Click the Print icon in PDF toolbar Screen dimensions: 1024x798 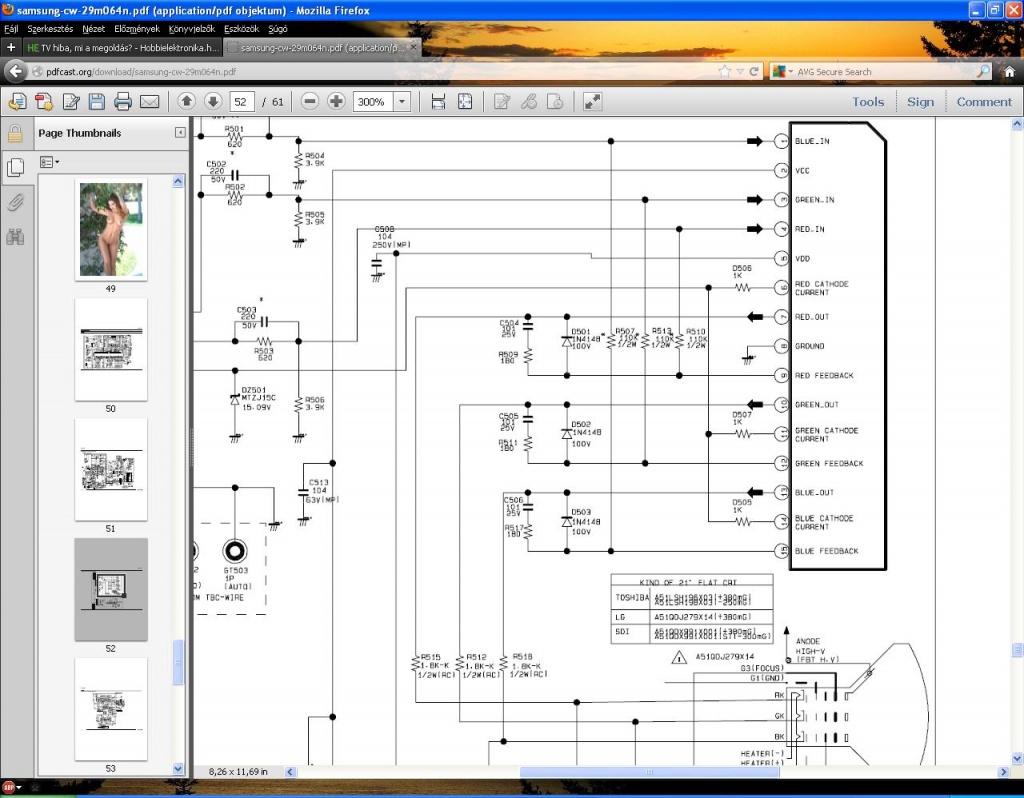coord(123,101)
